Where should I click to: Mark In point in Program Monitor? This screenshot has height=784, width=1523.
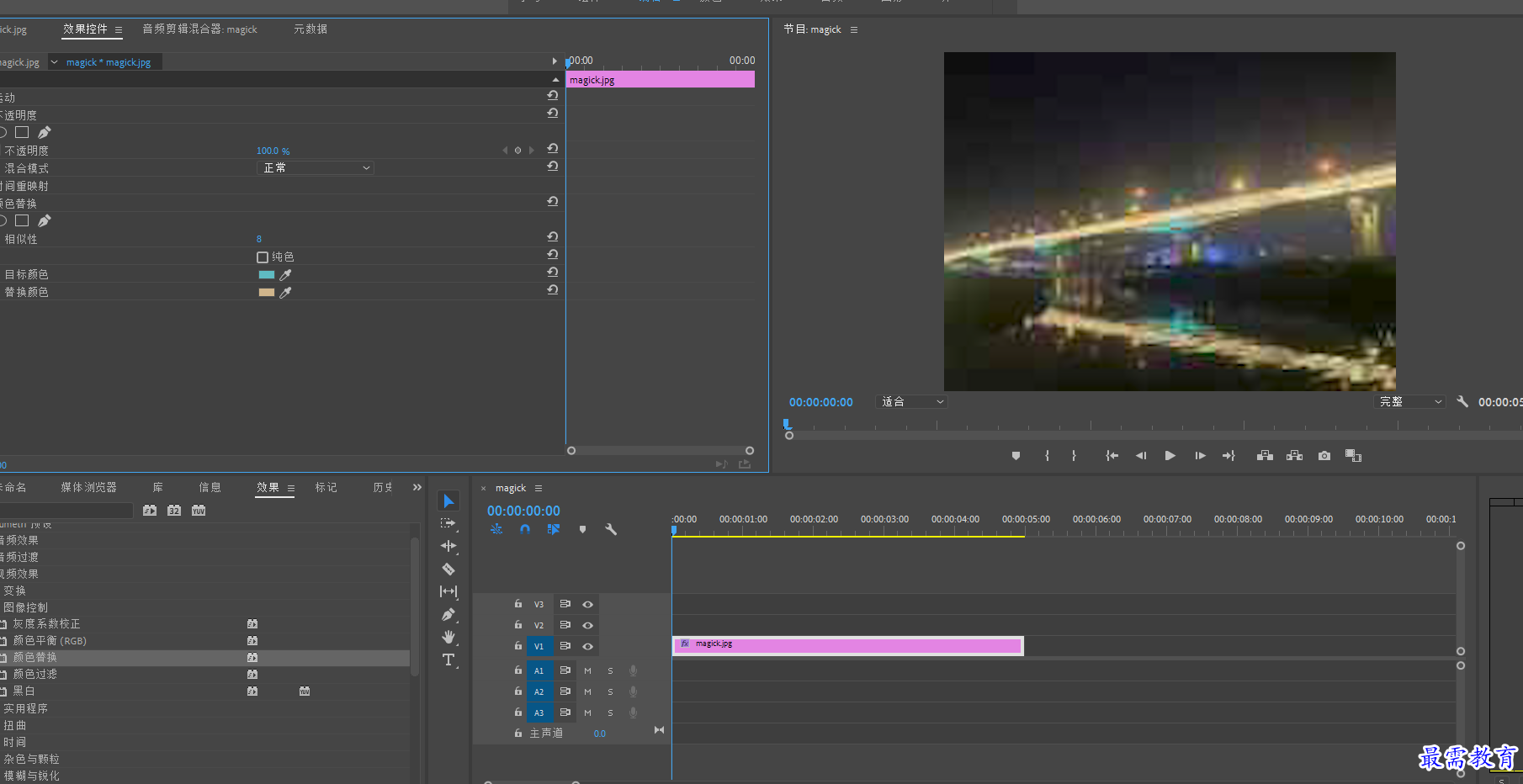pos(1047,456)
